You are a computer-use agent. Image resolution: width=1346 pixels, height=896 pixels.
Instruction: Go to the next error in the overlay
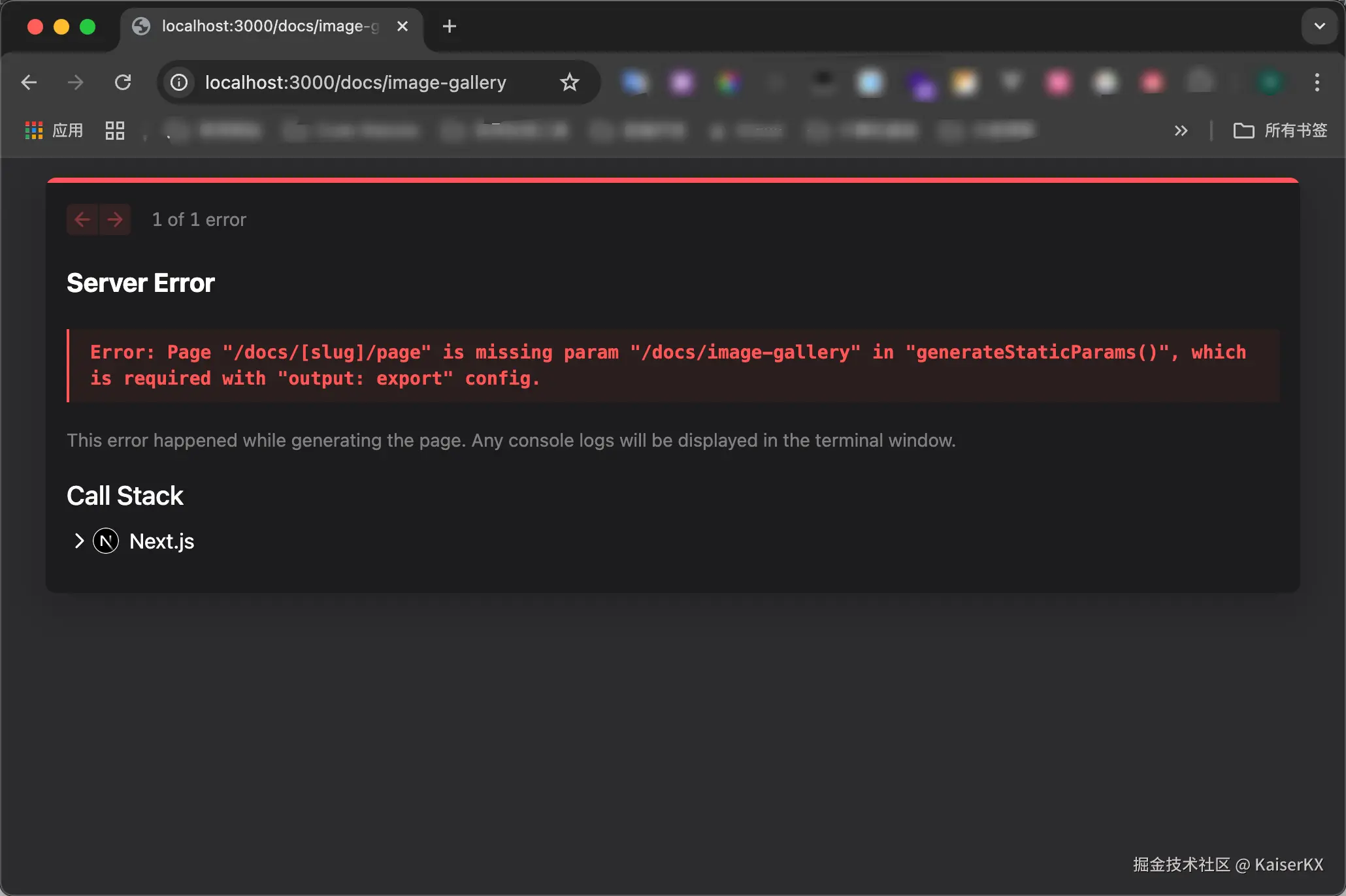(x=115, y=219)
